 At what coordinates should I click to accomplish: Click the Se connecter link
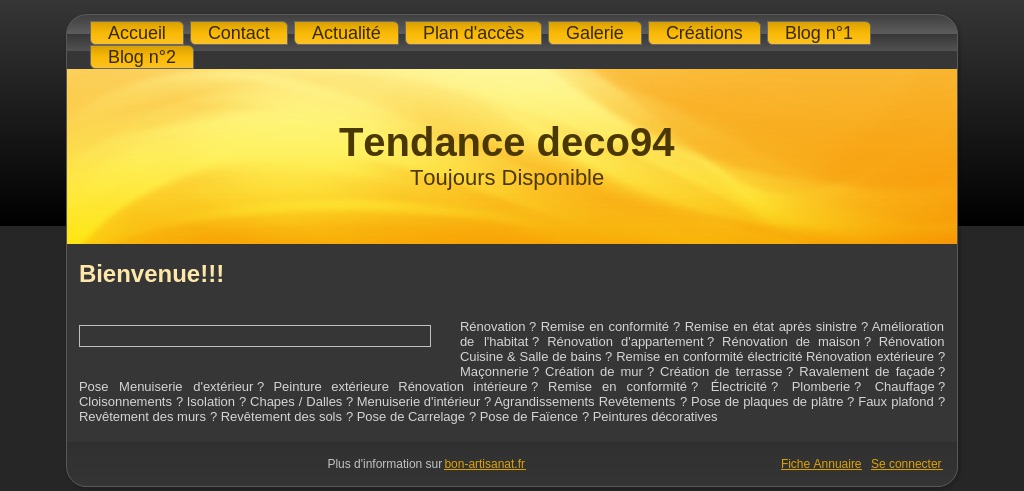[x=906, y=464]
